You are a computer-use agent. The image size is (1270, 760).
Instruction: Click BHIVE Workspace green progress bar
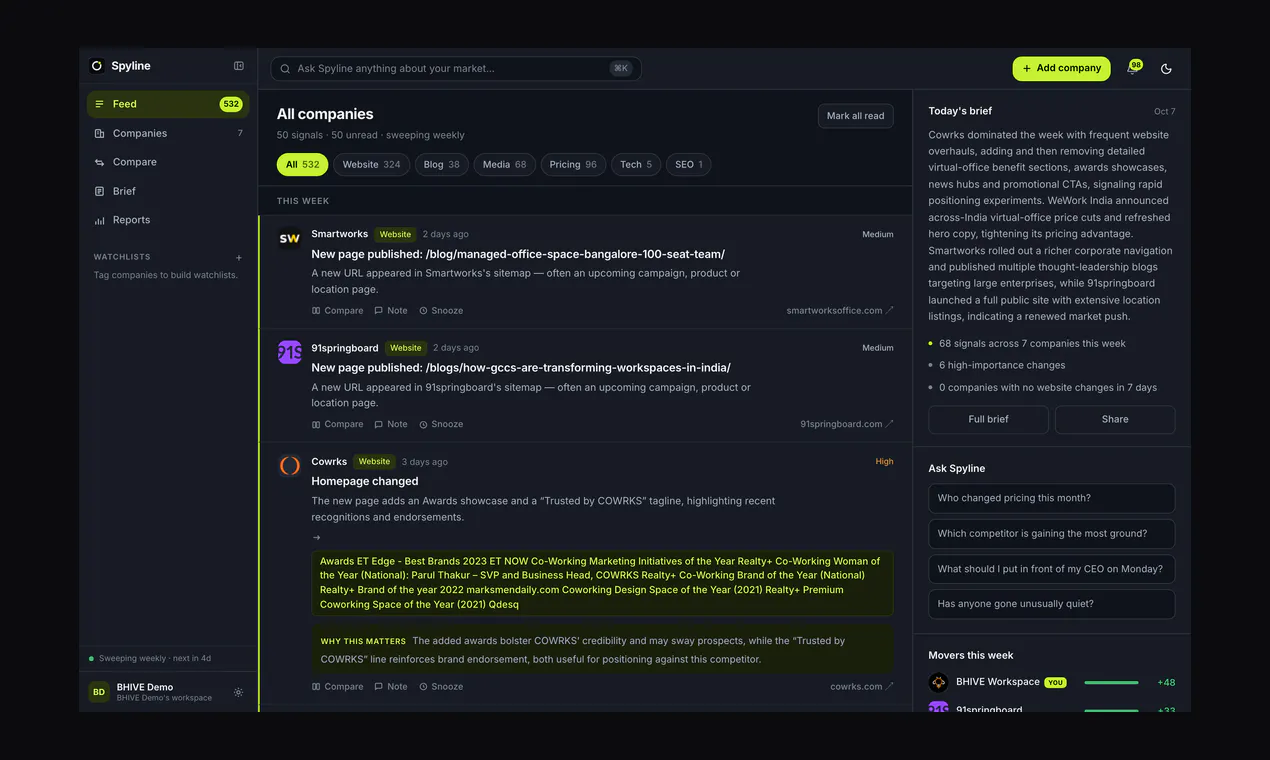(1111, 682)
